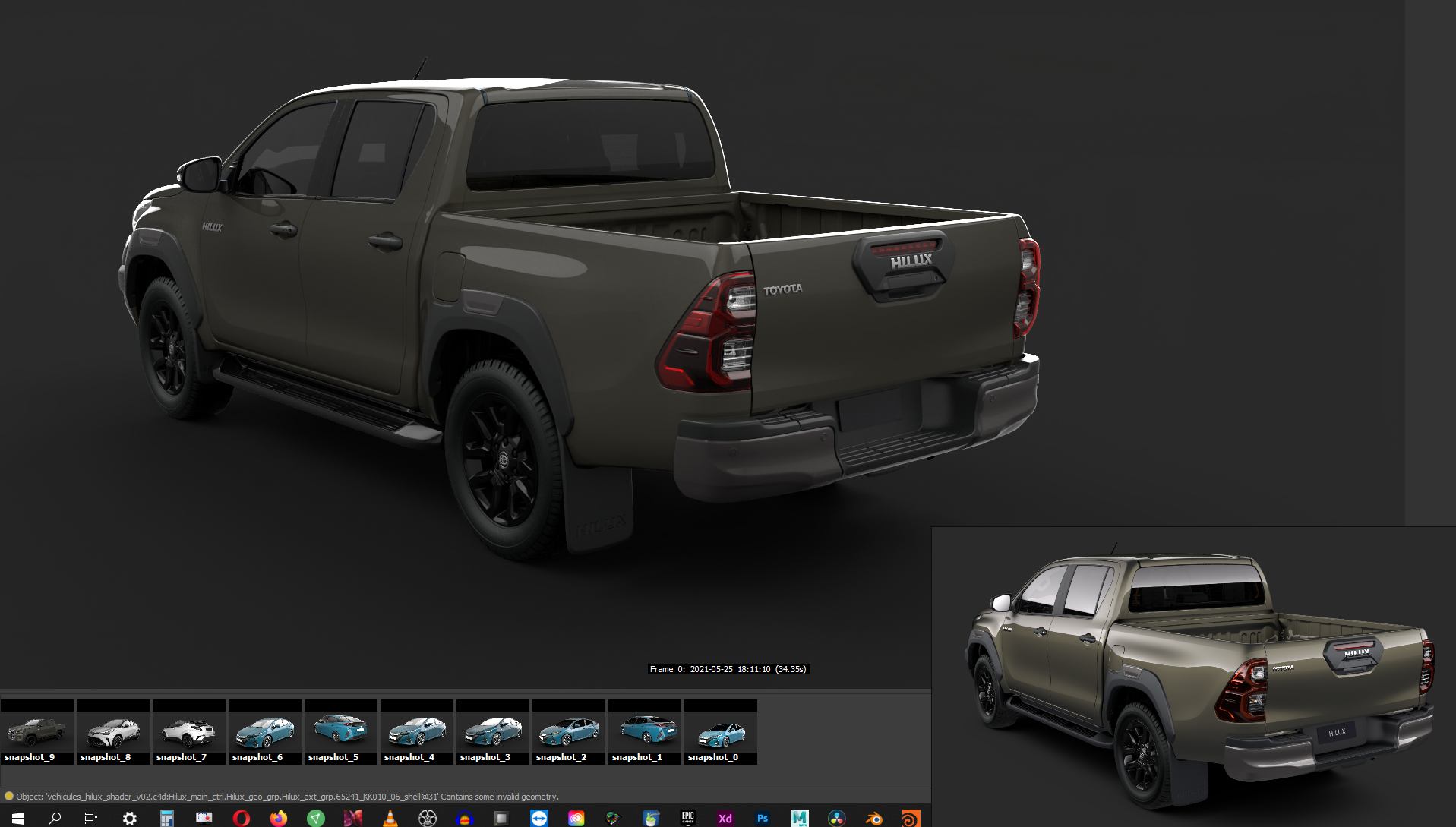Viewport: 1456px width, 827px height.
Task: Open DaVinci Resolve from the taskbar
Action: tap(836, 818)
